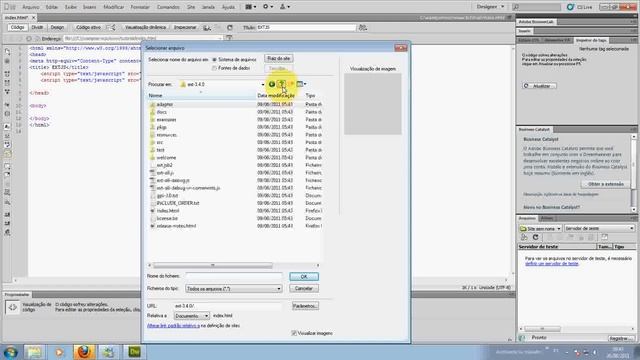Click Dividir view button
The height and width of the screenshot is (360, 640).
click(37, 27)
